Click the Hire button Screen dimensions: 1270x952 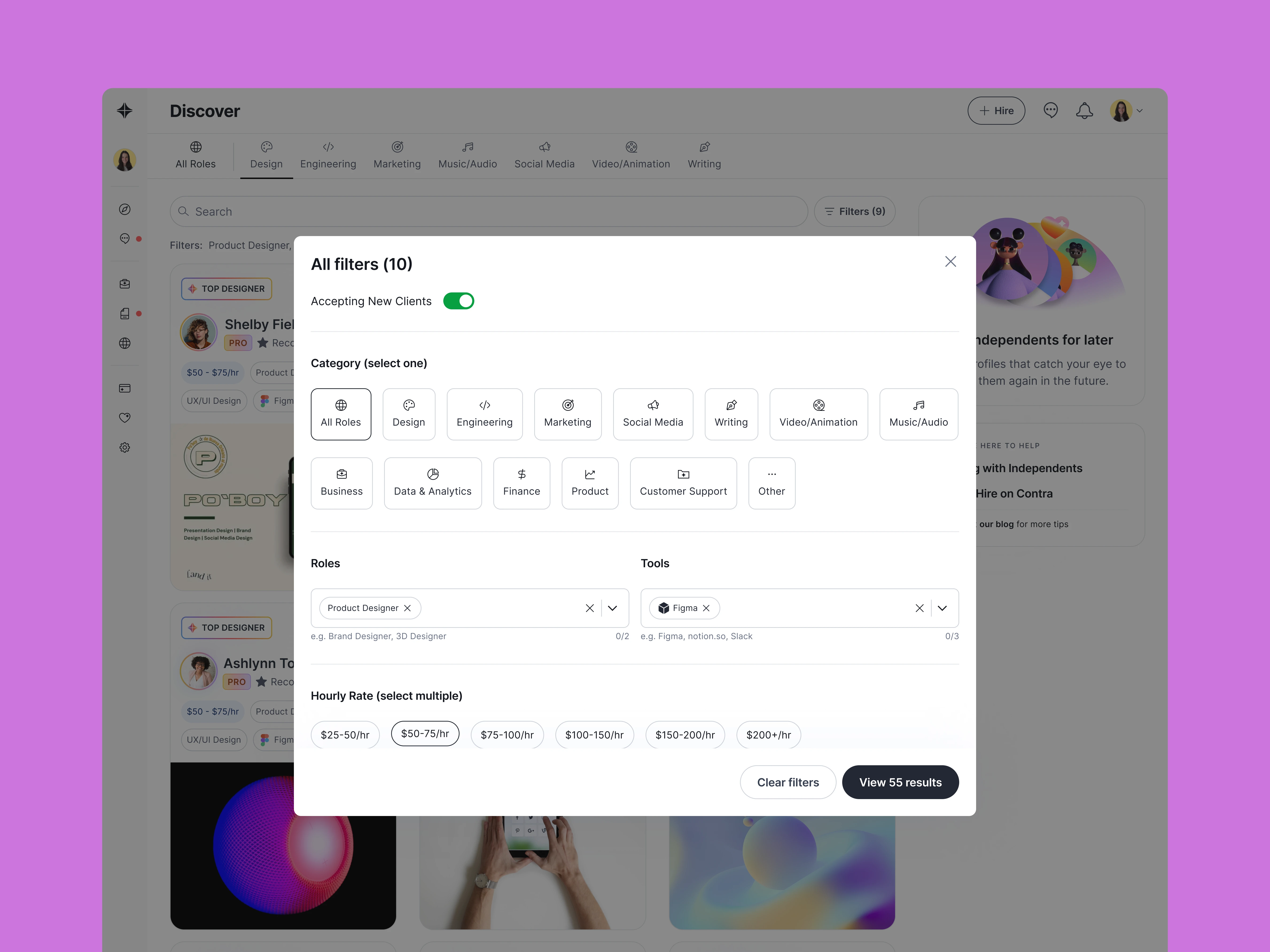(996, 111)
